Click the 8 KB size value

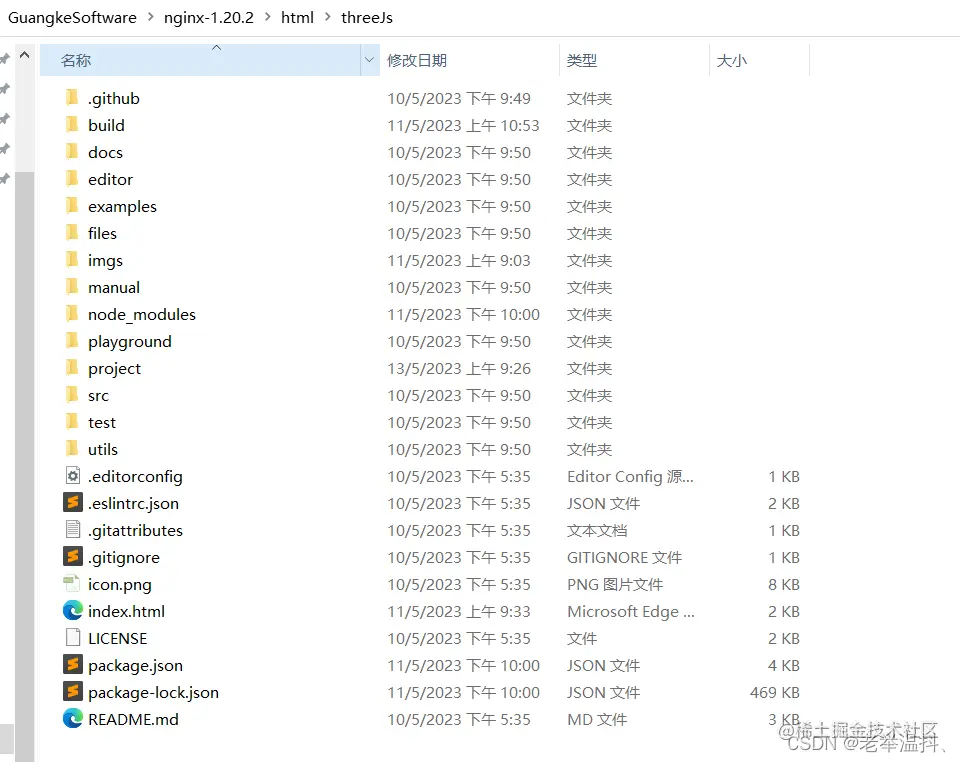pyautogui.click(x=784, y=585)
